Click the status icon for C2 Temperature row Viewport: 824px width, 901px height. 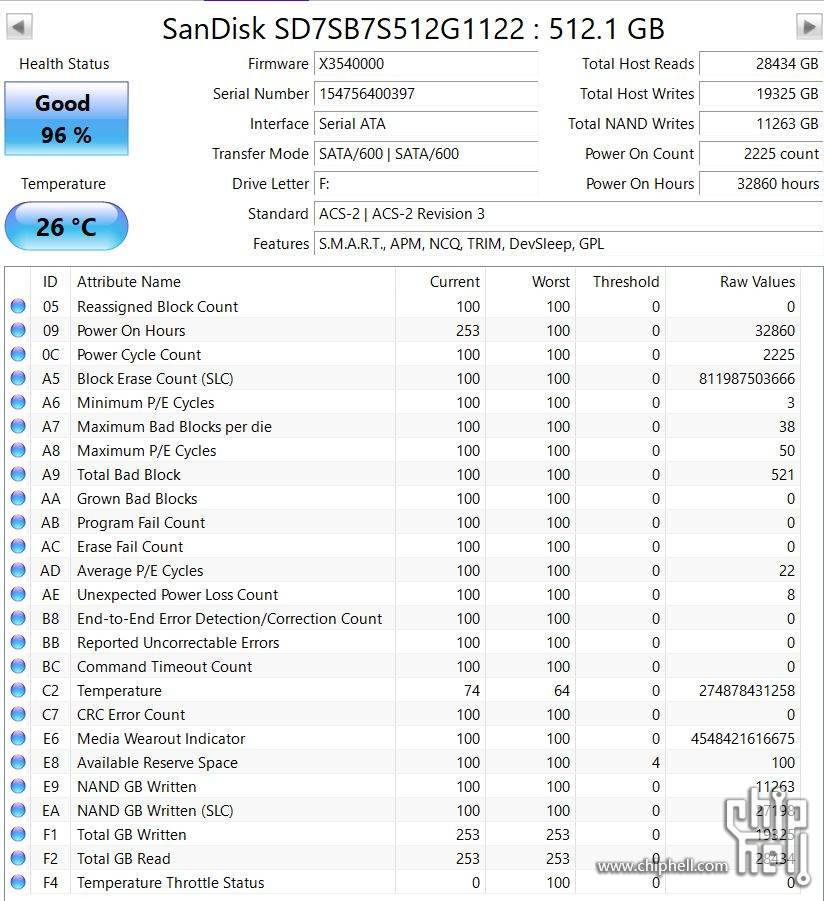pos(18,690)
